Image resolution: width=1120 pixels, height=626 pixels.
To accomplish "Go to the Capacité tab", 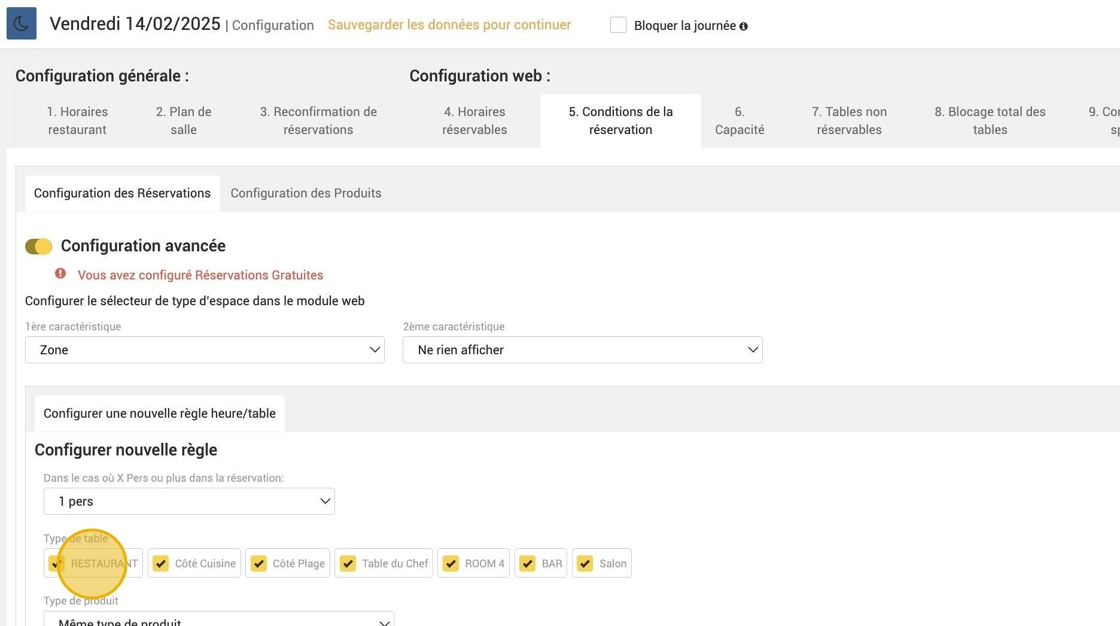I will [x=739, y=120].
